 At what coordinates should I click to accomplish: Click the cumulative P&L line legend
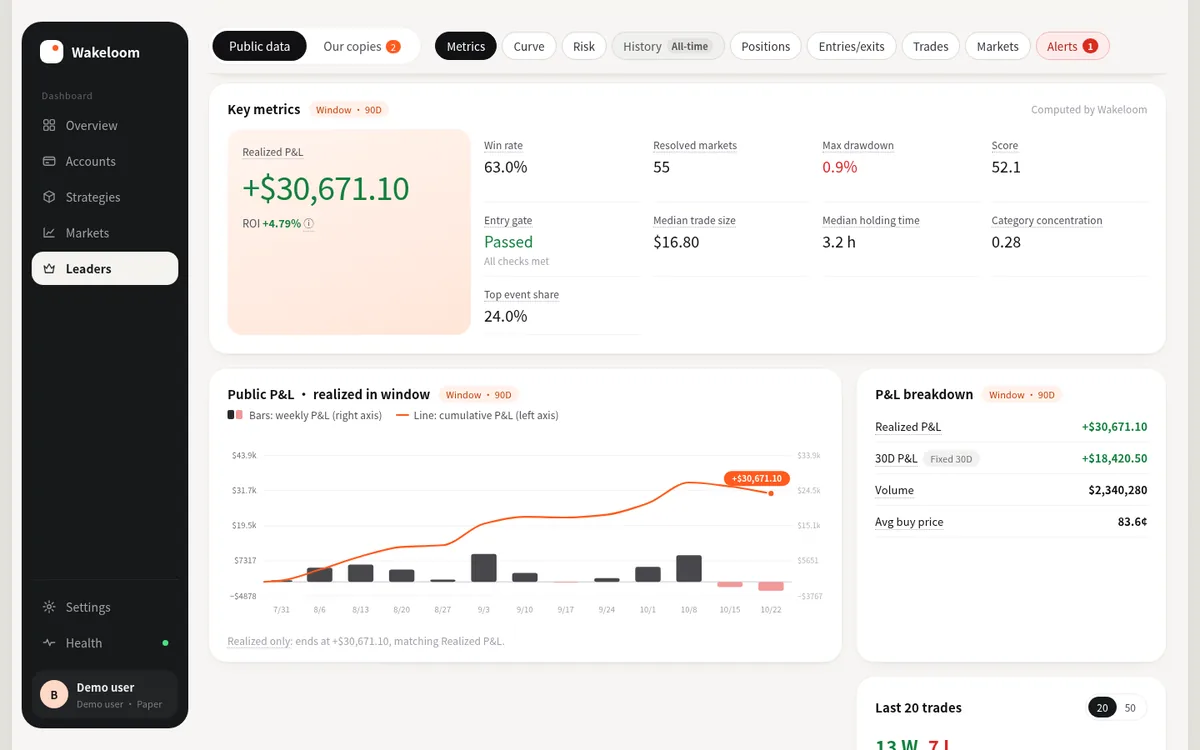(x=478, y=415)
